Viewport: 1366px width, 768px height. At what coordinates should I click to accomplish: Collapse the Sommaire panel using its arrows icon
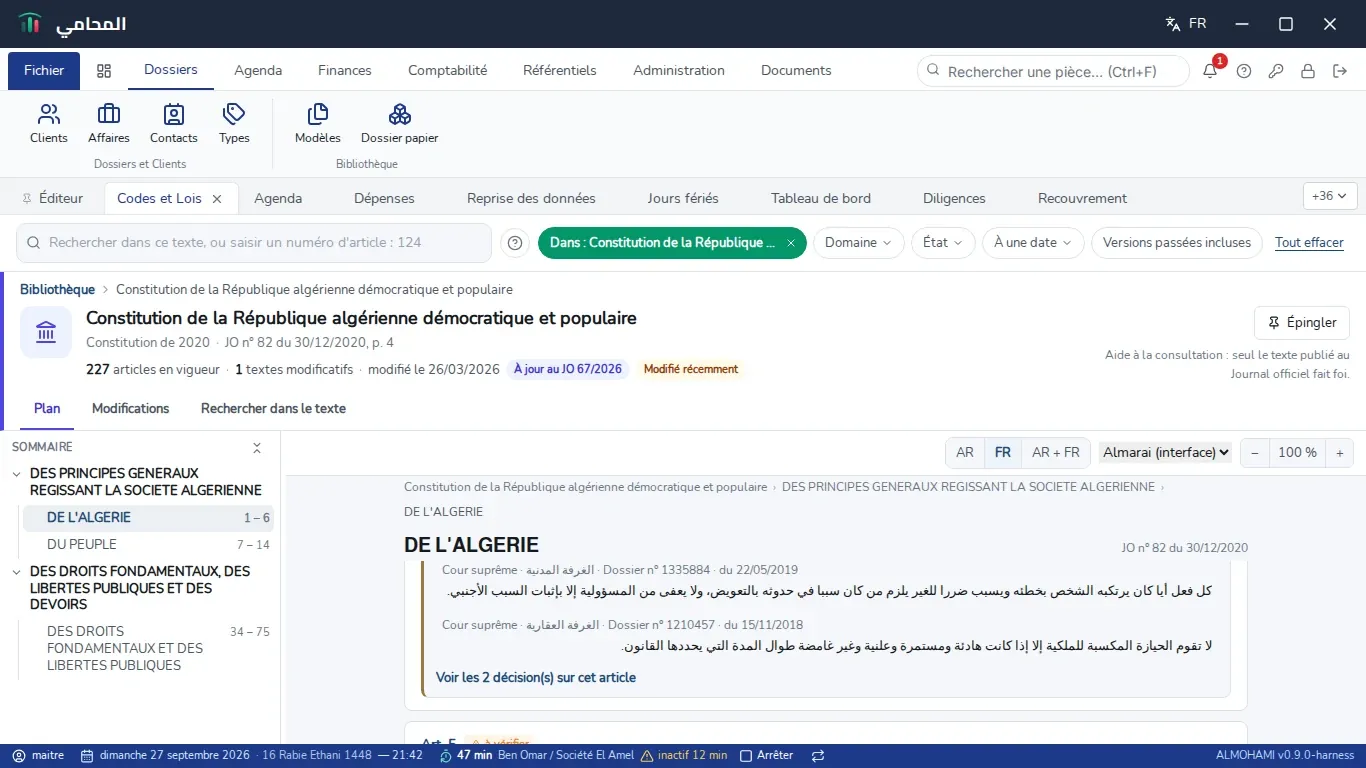click(x=257, y=448)
